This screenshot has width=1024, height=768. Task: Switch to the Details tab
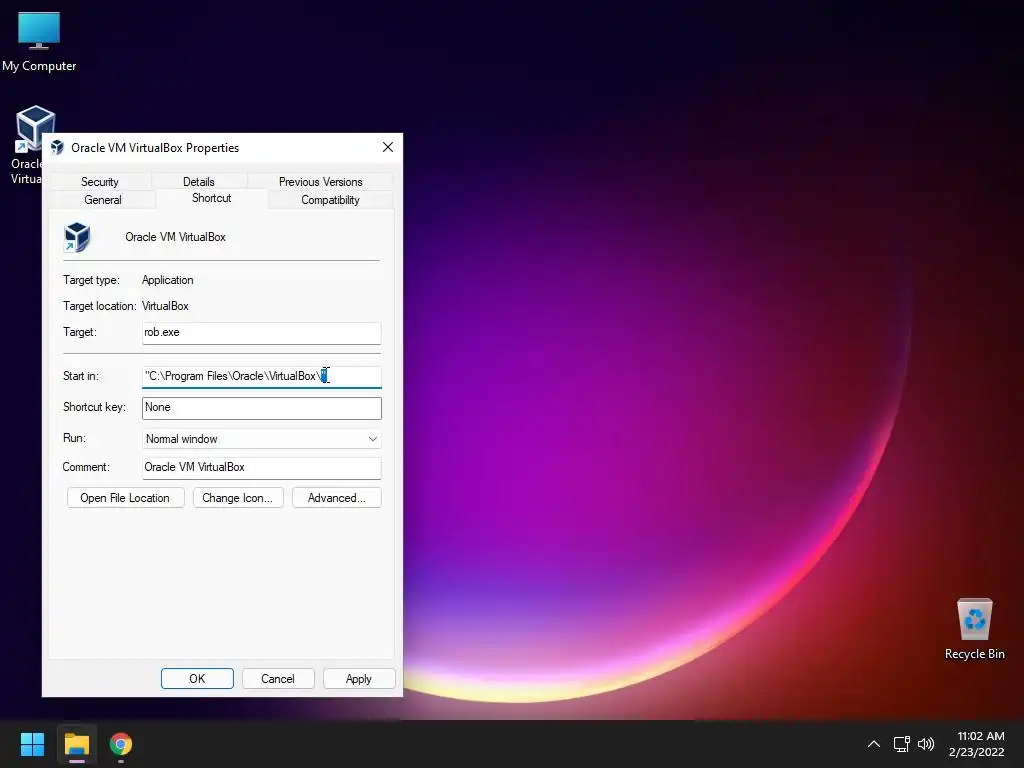pyautogui.click(x=199, y=182)
